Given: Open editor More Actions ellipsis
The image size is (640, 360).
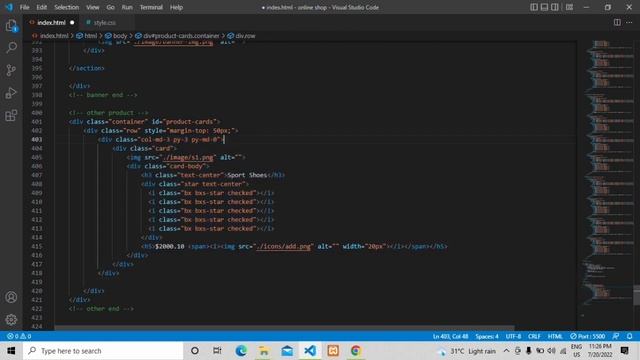Looking at the screenshot, I should [x=629, y=22].
